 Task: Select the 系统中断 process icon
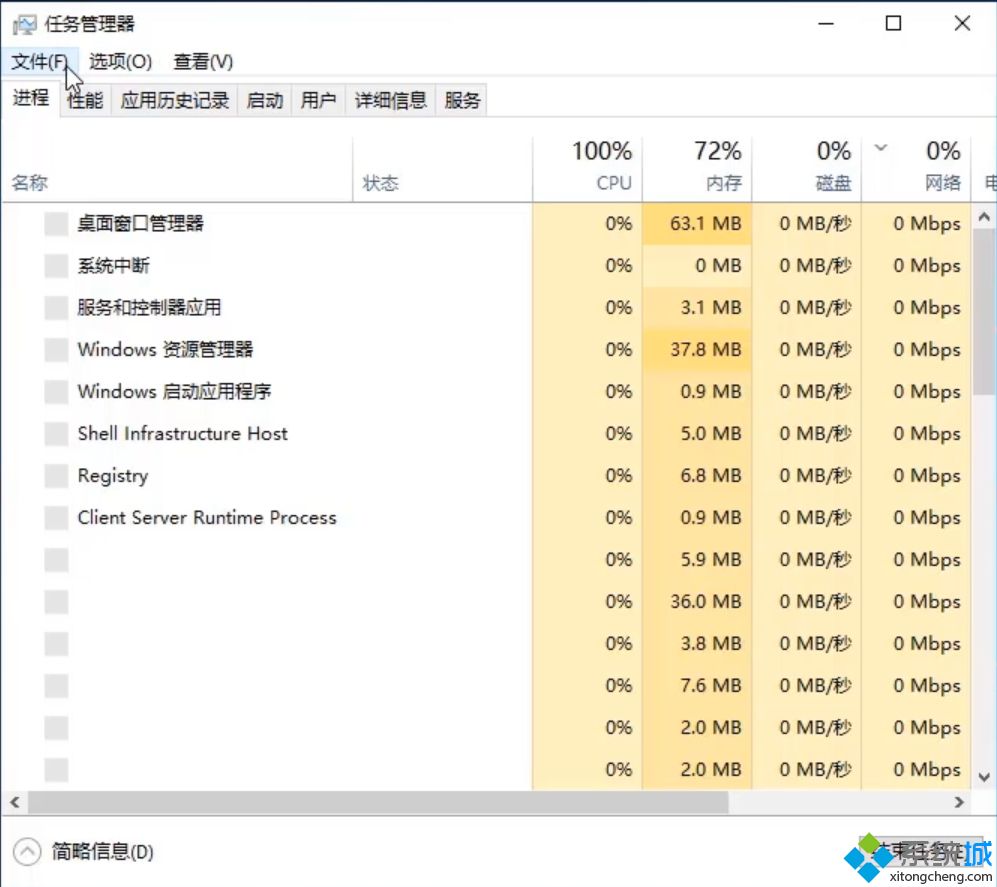[x=56, y=266]
